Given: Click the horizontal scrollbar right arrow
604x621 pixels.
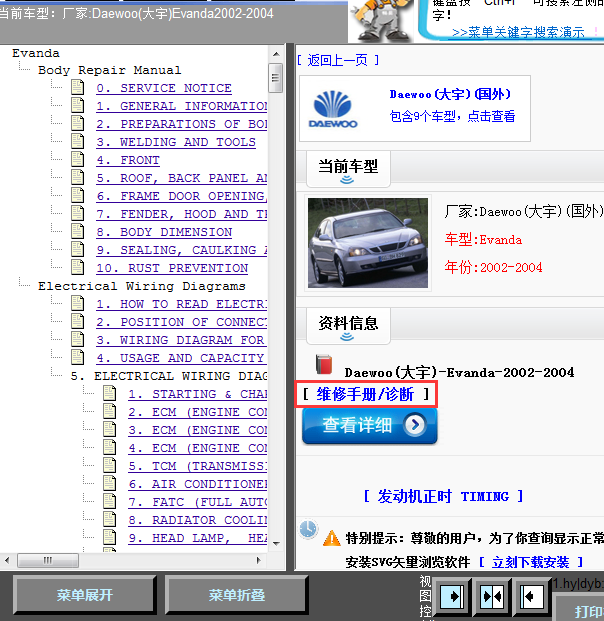Looking at the screenshot, I should [x=259, y=560].
